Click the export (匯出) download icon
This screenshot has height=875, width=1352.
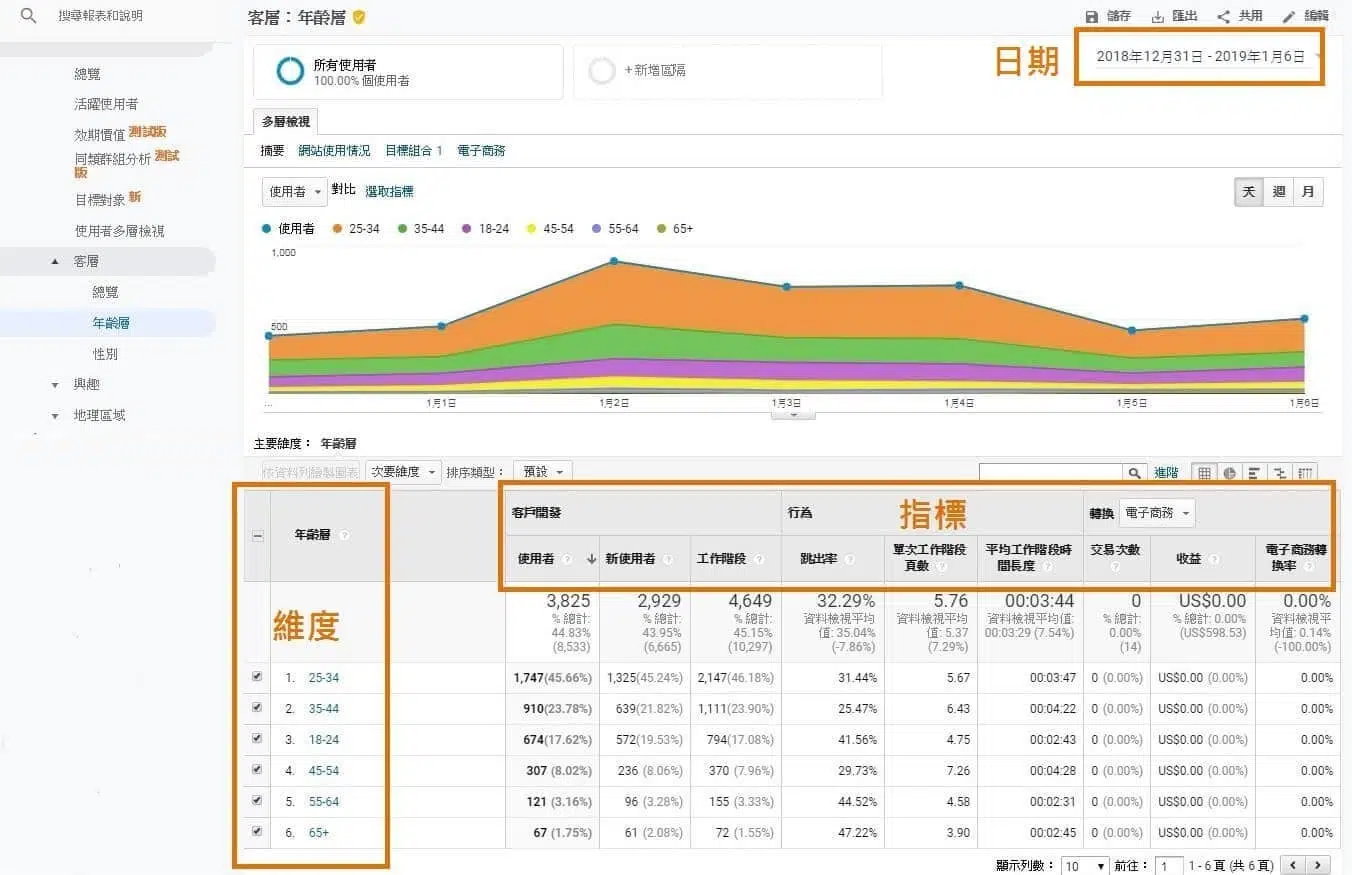tap(1158, 17)
